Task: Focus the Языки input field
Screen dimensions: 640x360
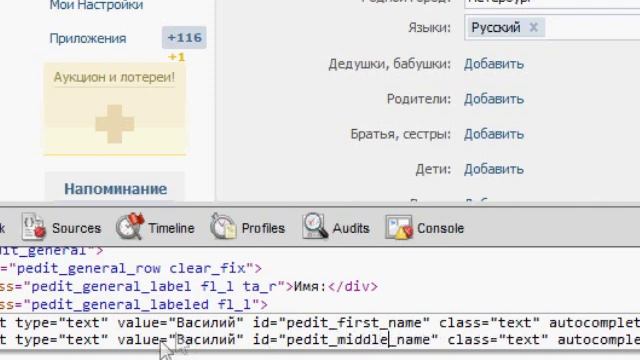Action: point(552,27)
